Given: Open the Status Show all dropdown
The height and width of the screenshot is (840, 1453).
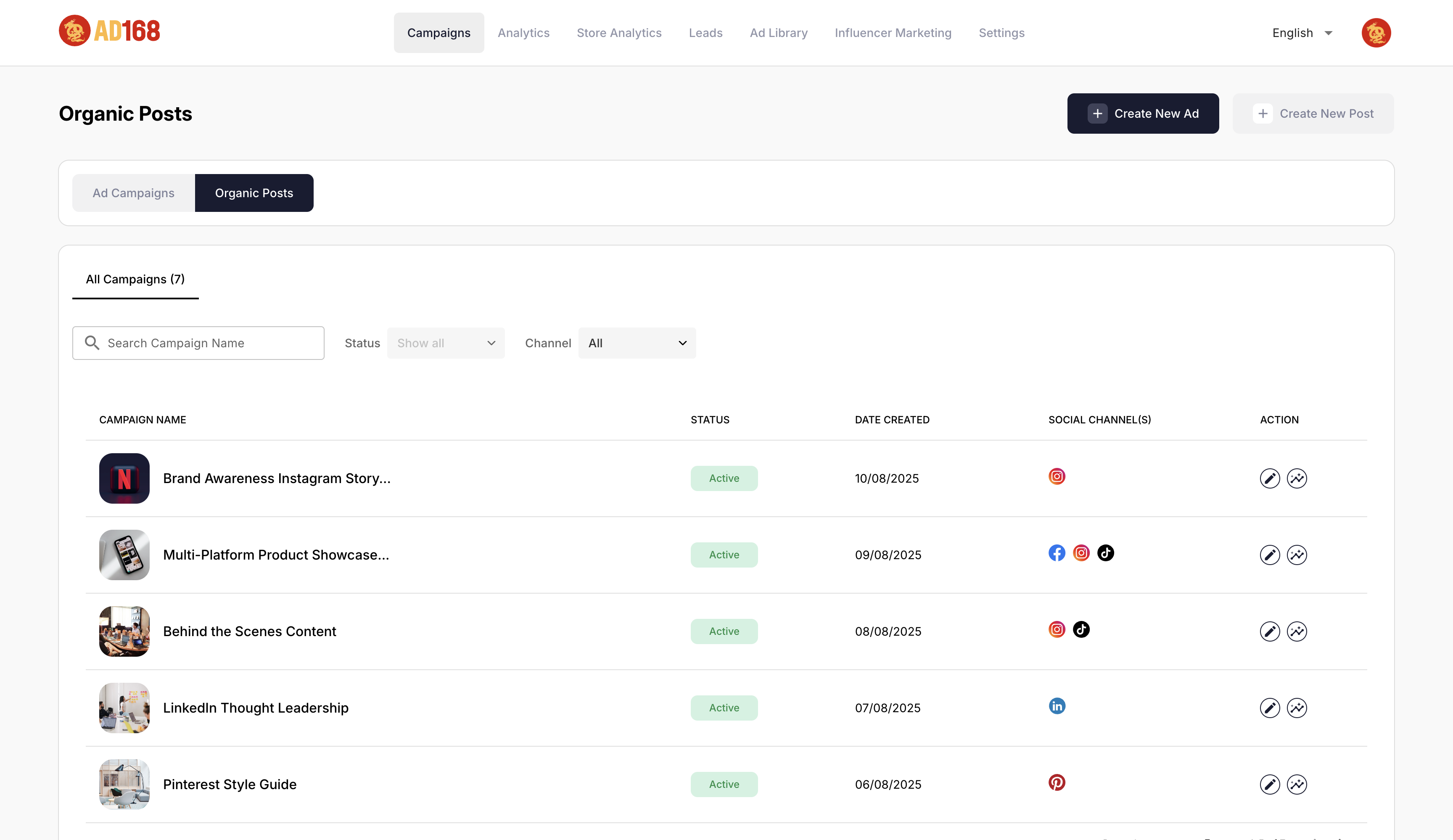Looking at the screenshot, I should point(446,343).
